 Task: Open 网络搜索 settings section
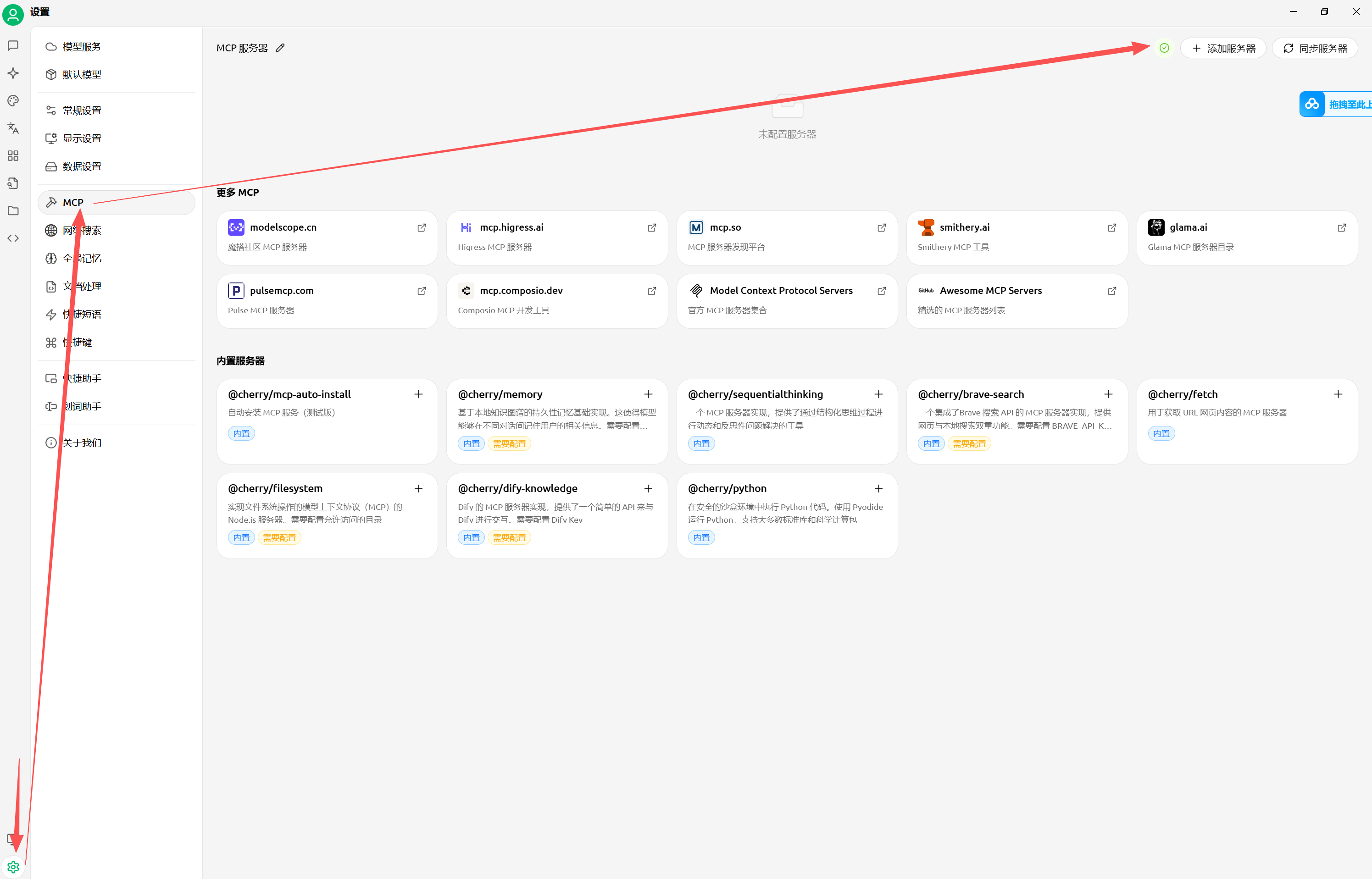point(117,231)
